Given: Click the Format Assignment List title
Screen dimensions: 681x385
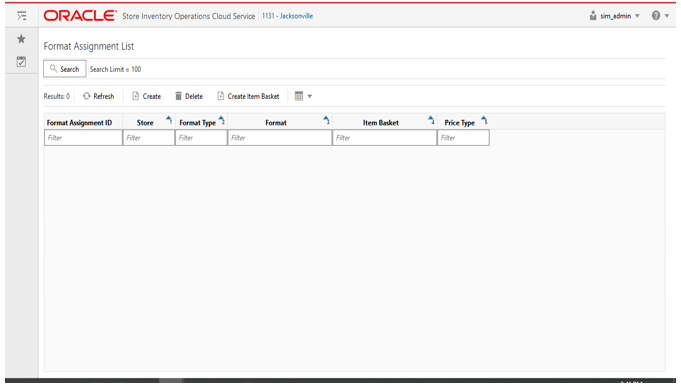Looking at the screenshot, I should click(x=89, y=46).
